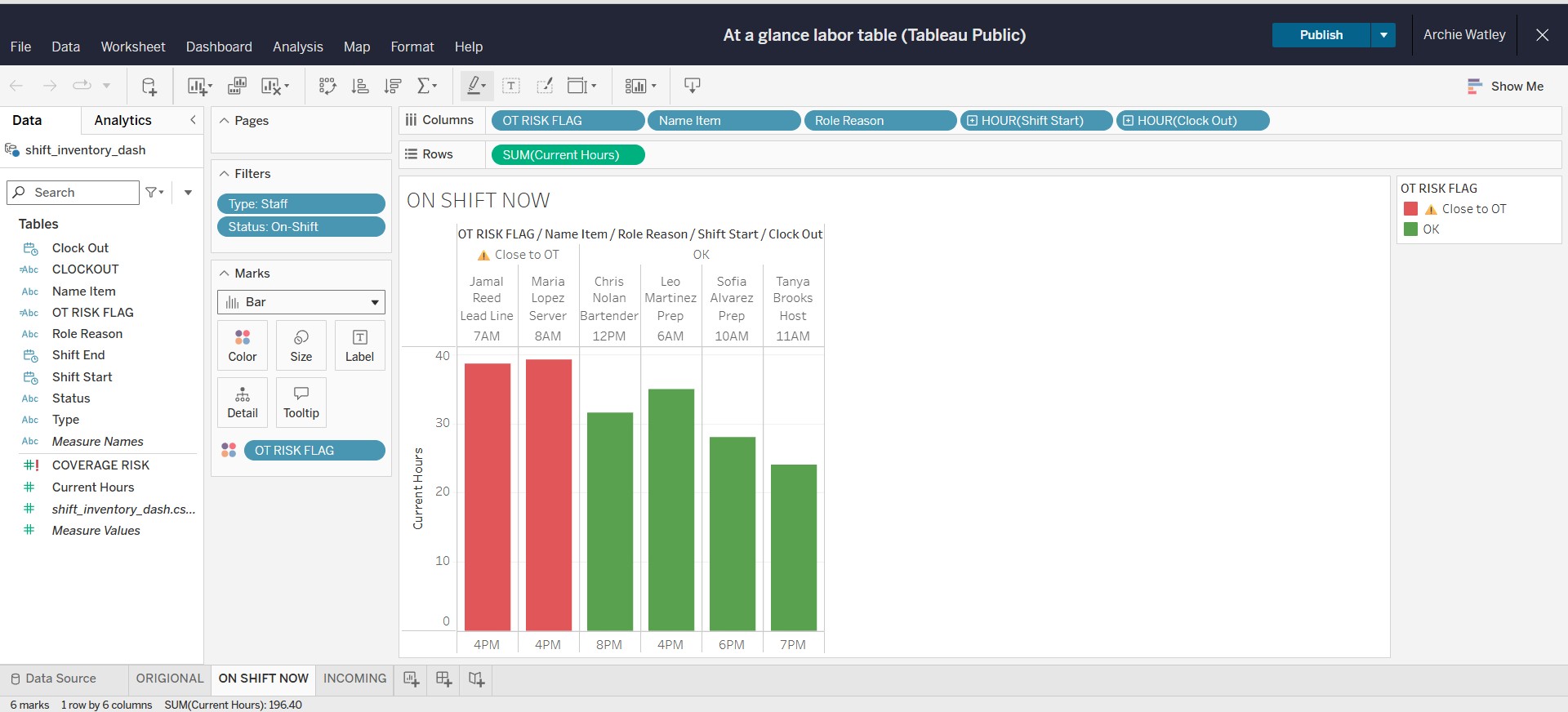The width and height of the screenshot is (1568, 712).
Task: Collapse the Filters card
Action: coord(225,174)
